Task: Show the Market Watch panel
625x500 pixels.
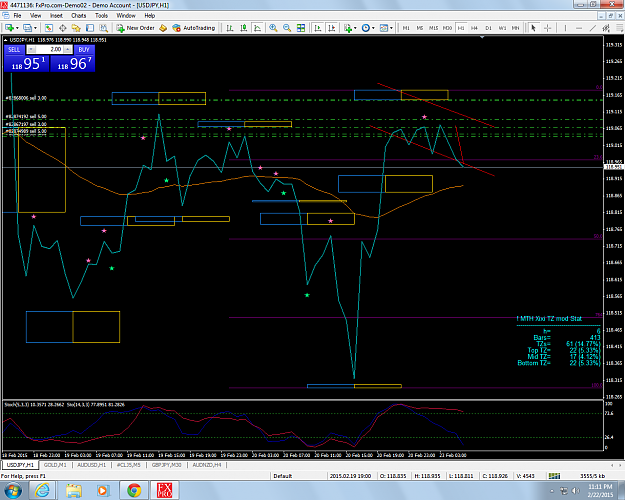Action: click(x=48, y=28)
